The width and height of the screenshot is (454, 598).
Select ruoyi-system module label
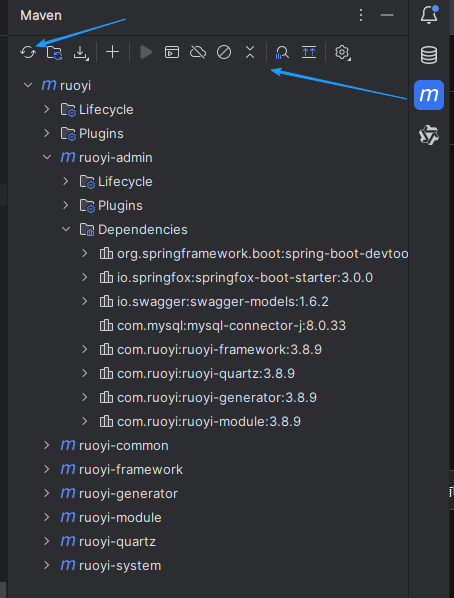pos(120,566)
